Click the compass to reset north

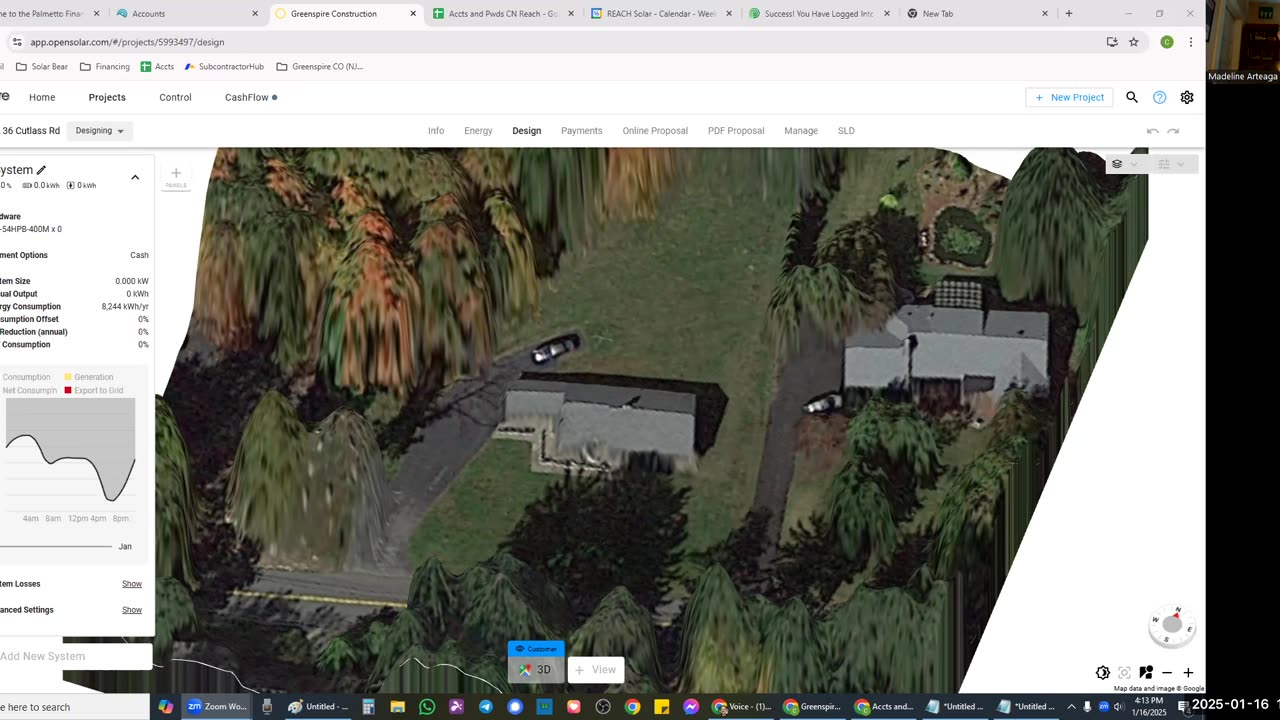[x=1172, y=625]
